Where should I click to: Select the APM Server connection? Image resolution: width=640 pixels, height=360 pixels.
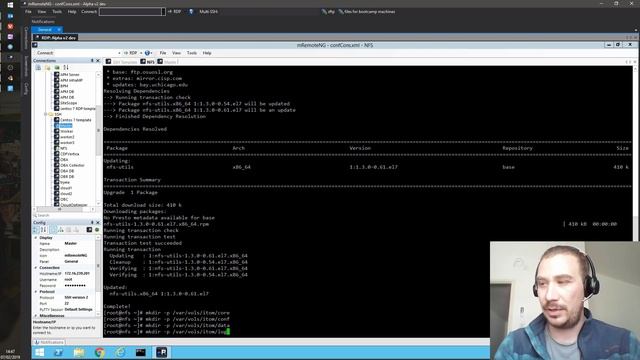(x=67, y=75)
